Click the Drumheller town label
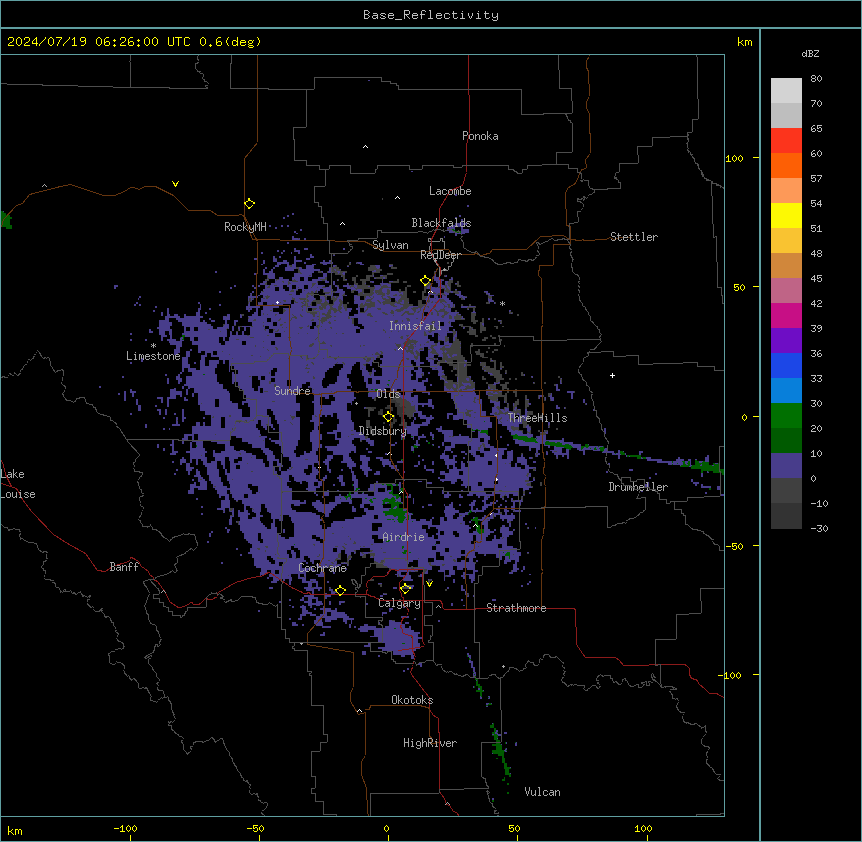This screenshot has width=862, height=842. (638, 487)
